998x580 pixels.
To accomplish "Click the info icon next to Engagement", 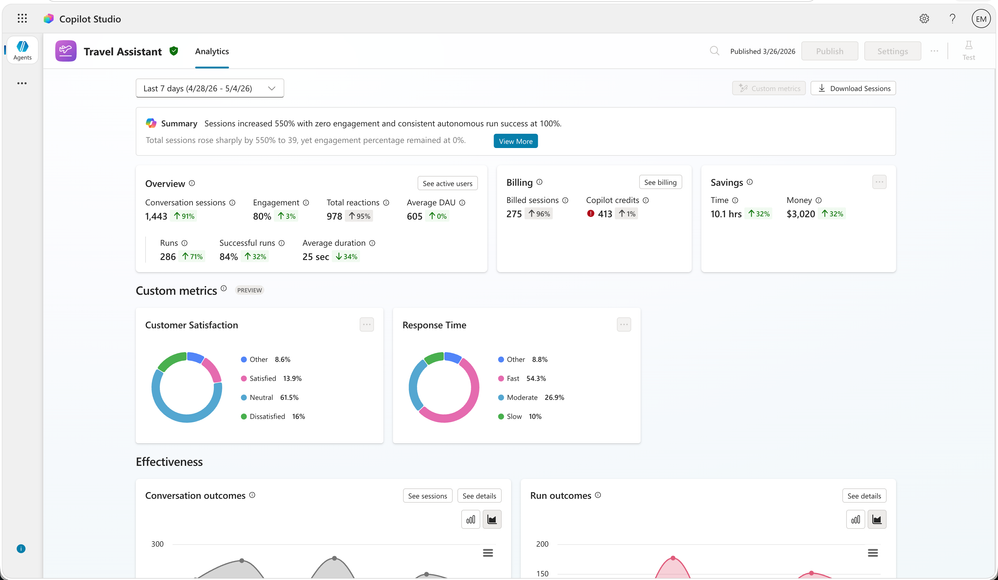I will (x=306, y=202).
